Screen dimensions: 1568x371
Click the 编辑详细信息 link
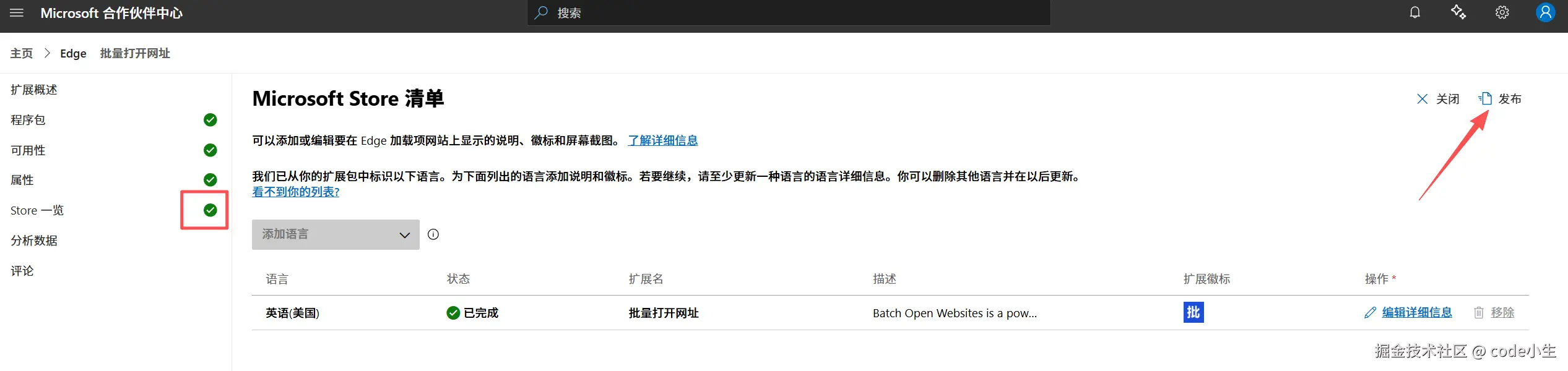click(1417, 312)
